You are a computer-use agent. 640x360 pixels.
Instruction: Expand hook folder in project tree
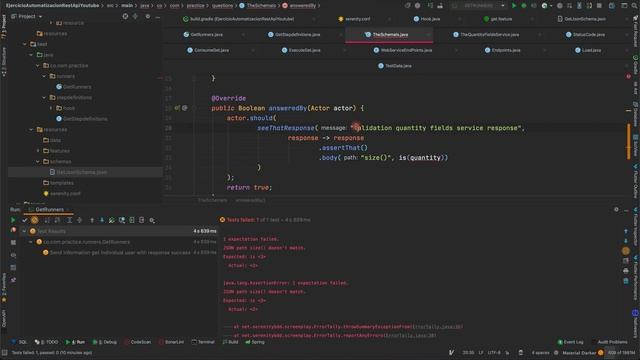coord(51,108)
